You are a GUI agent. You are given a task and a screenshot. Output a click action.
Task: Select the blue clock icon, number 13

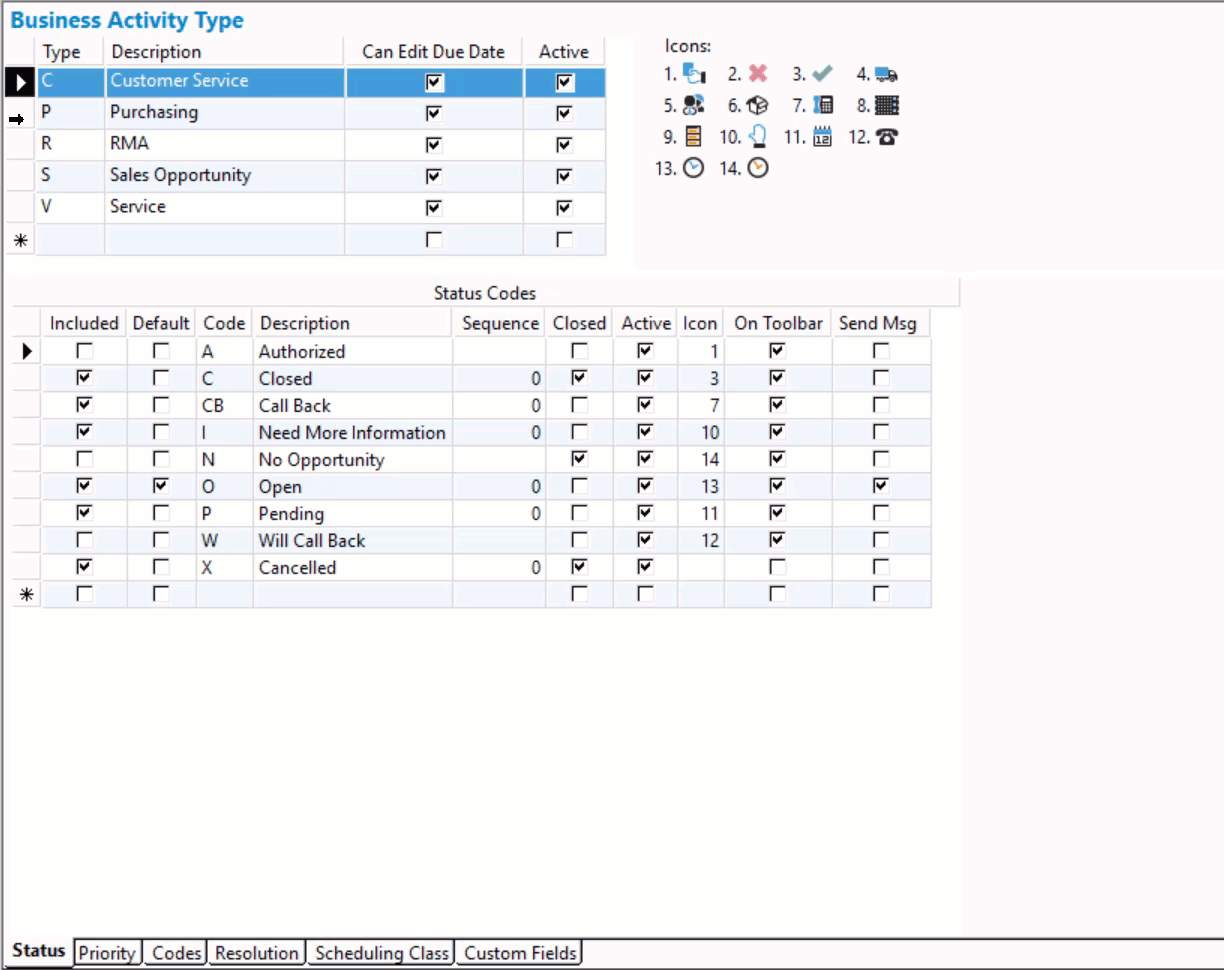click(x=691, y=168)
